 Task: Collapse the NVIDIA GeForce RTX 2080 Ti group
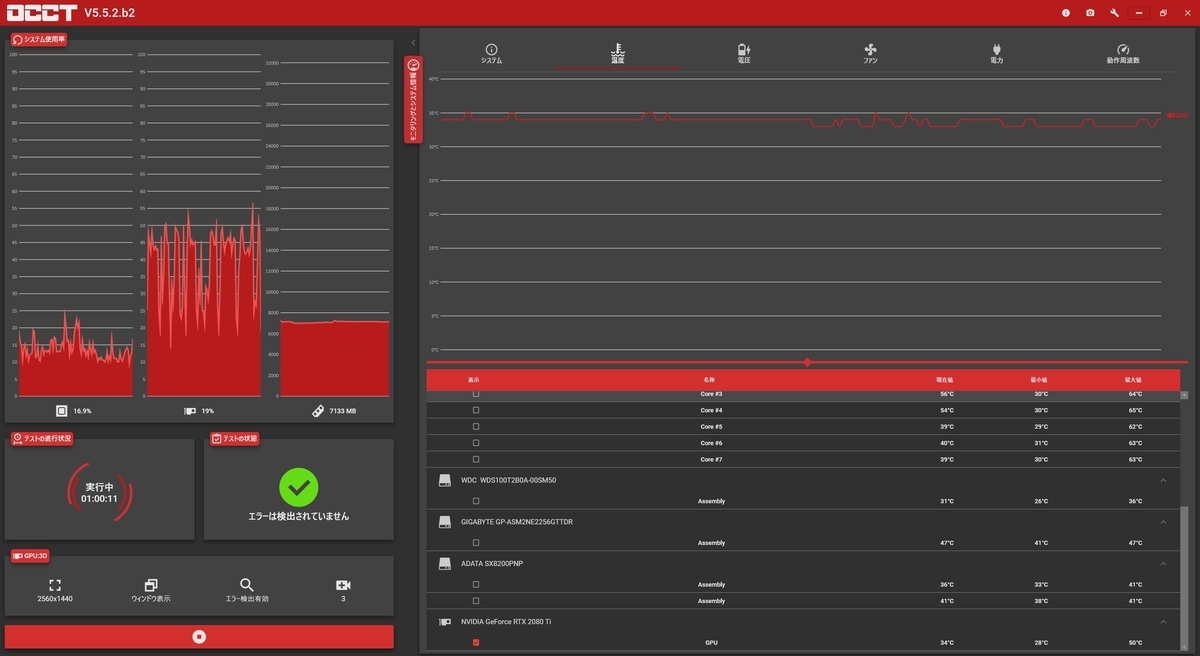pos(1163,622)
